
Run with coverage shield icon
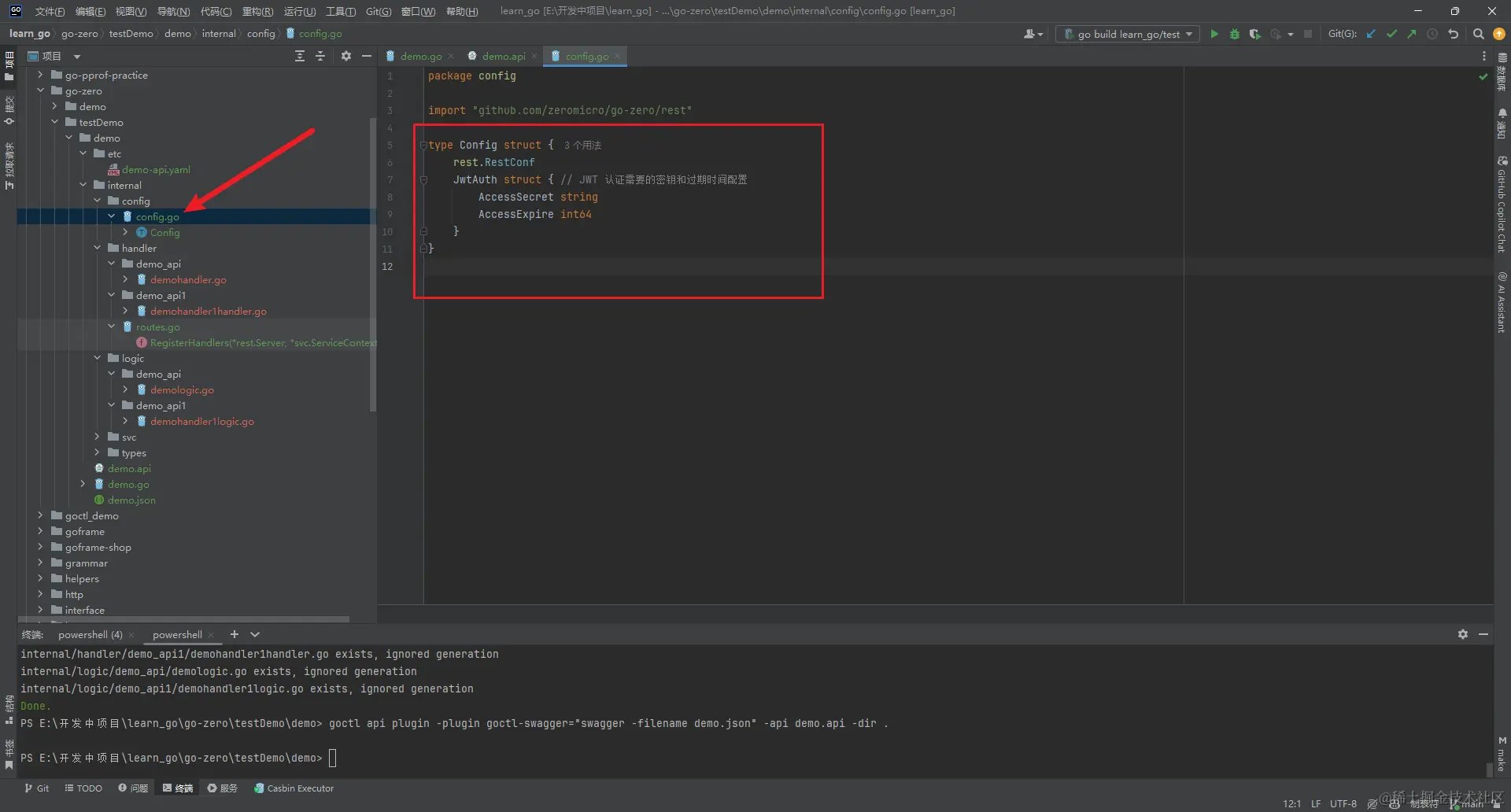1255,34
